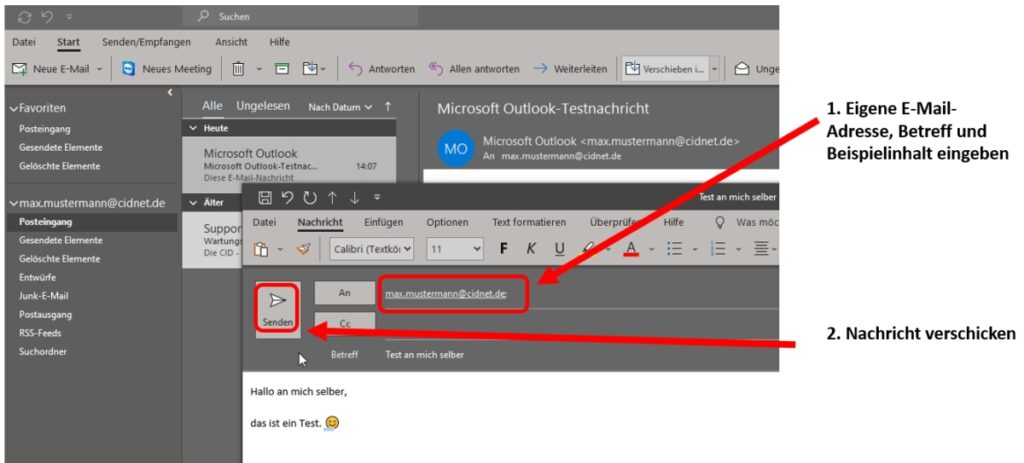Toggle bold F formatting

pyautogui.click(x=504, y=249)
